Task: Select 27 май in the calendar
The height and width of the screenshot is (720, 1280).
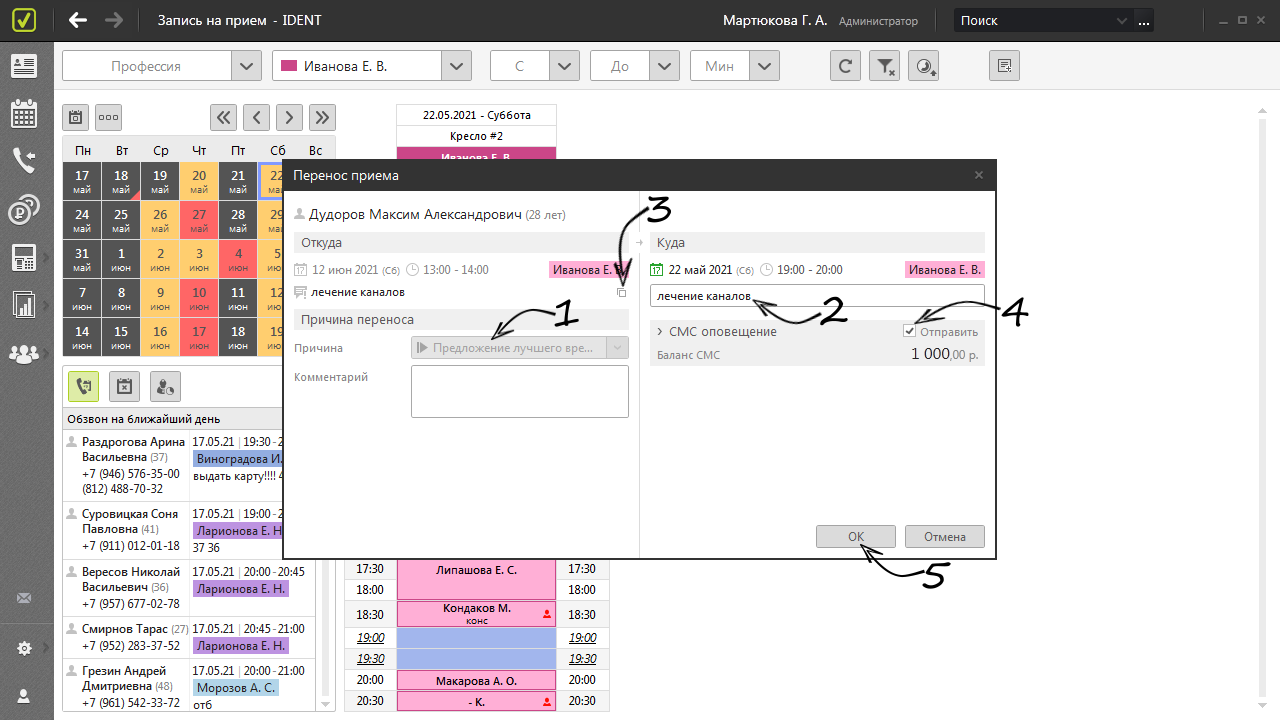Action: 199,220
